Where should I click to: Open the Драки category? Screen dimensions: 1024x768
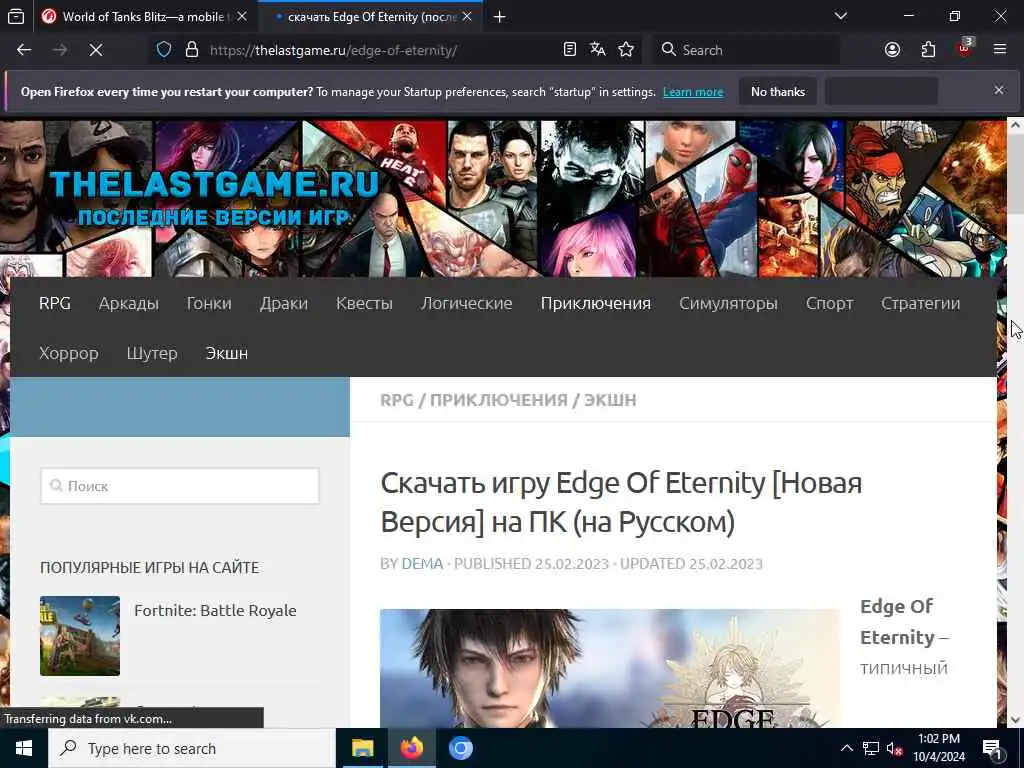point(283,303)
